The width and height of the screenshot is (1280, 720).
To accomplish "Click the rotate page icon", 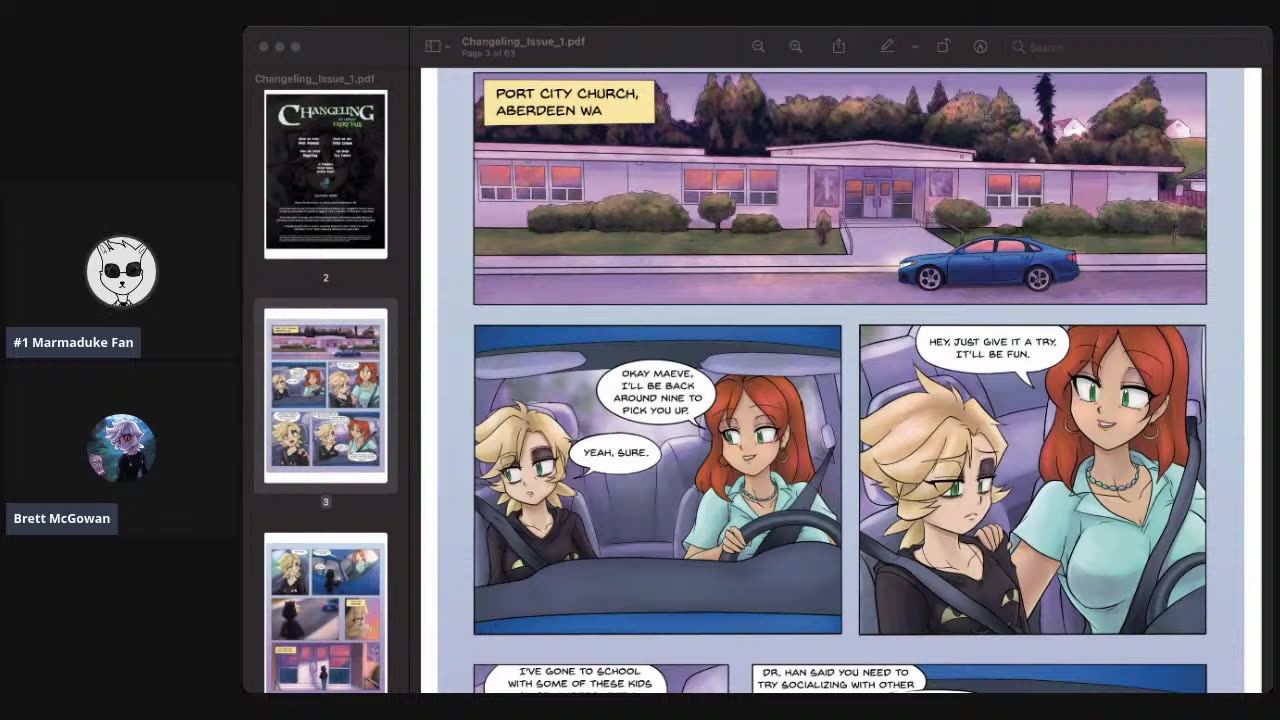I will pos(943,46).
